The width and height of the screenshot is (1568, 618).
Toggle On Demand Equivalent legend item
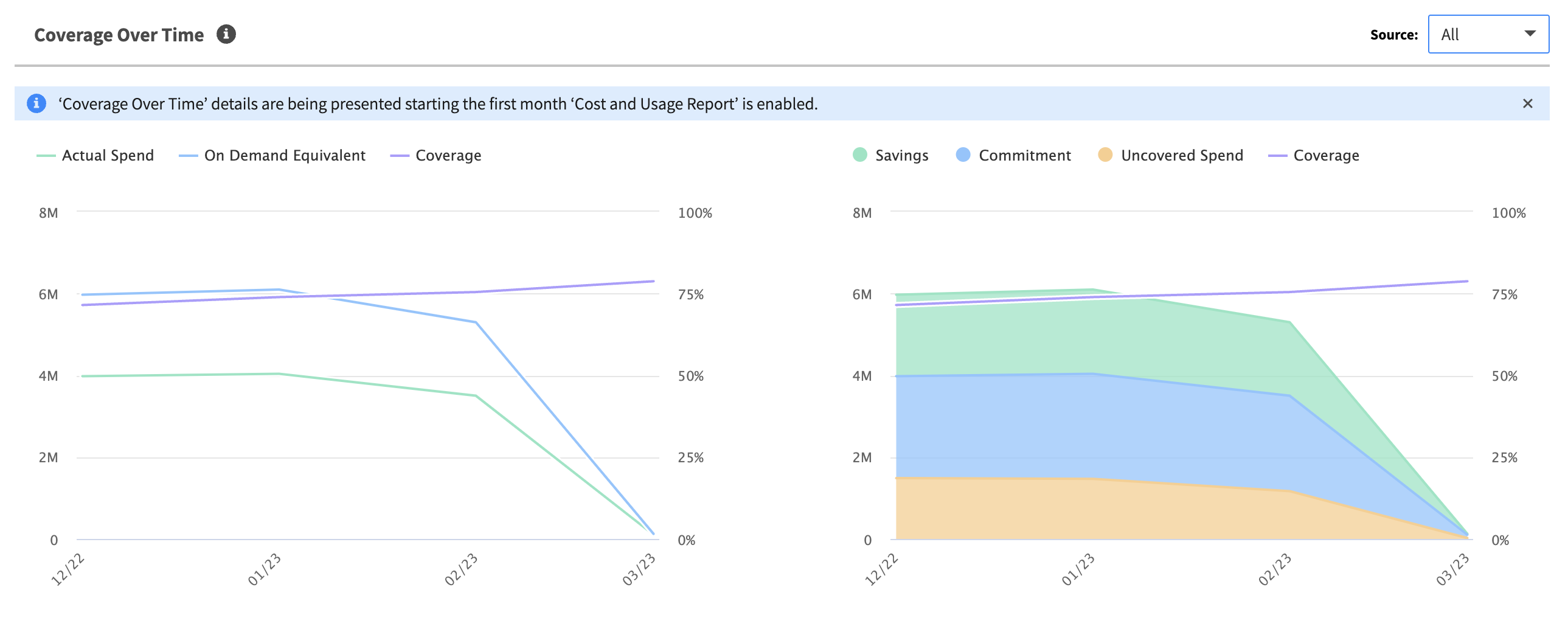click(284, 156)
